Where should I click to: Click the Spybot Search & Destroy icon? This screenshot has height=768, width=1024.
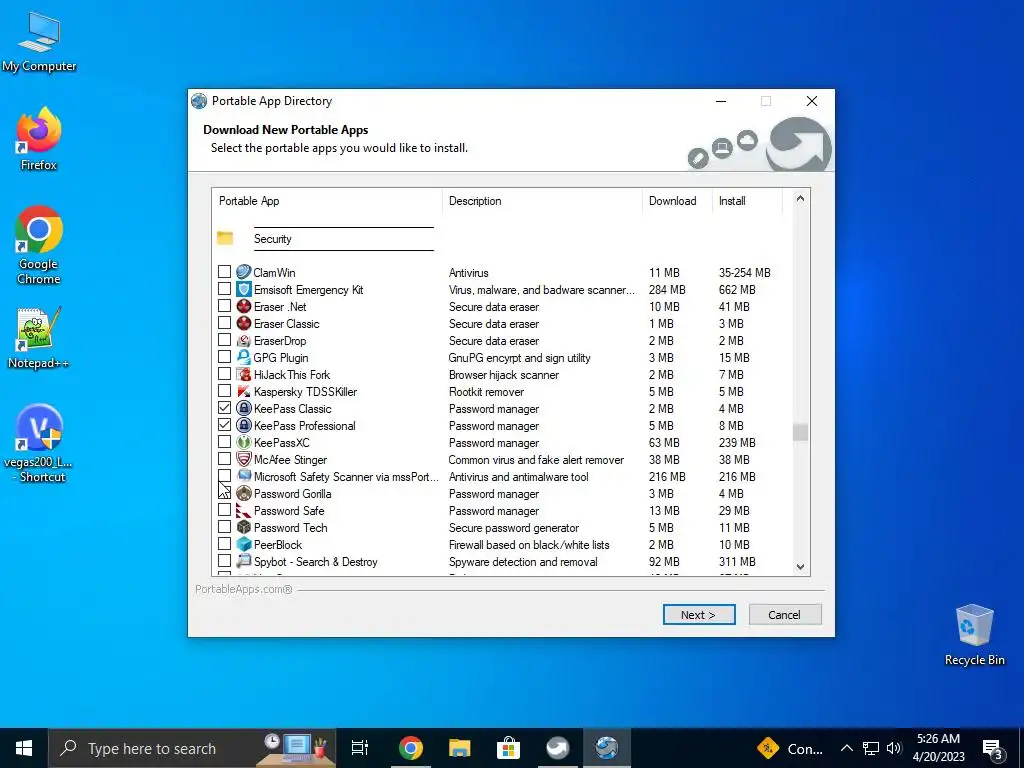tap(244, 560)
